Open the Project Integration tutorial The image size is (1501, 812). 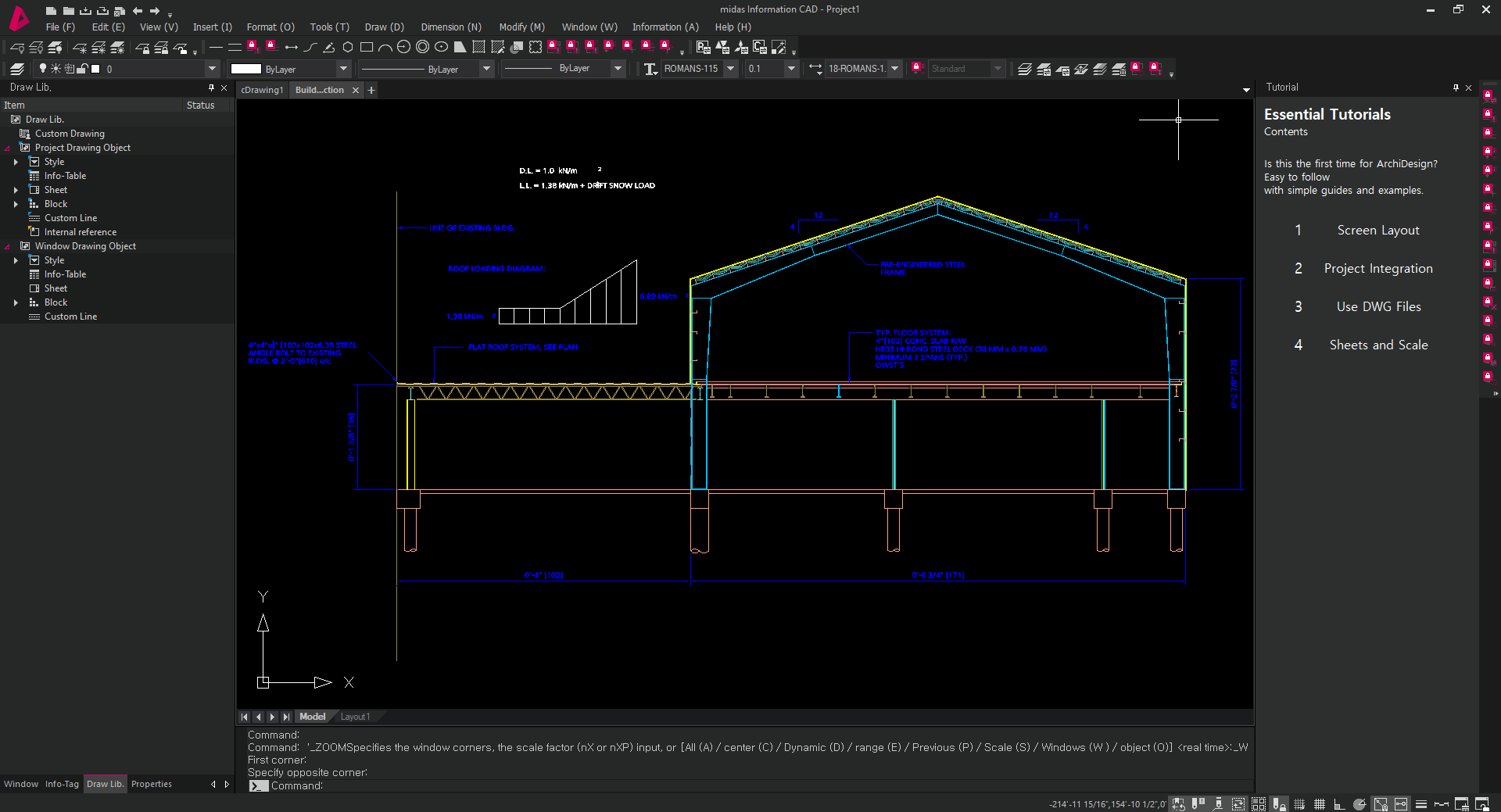(x=1377, y=268)
